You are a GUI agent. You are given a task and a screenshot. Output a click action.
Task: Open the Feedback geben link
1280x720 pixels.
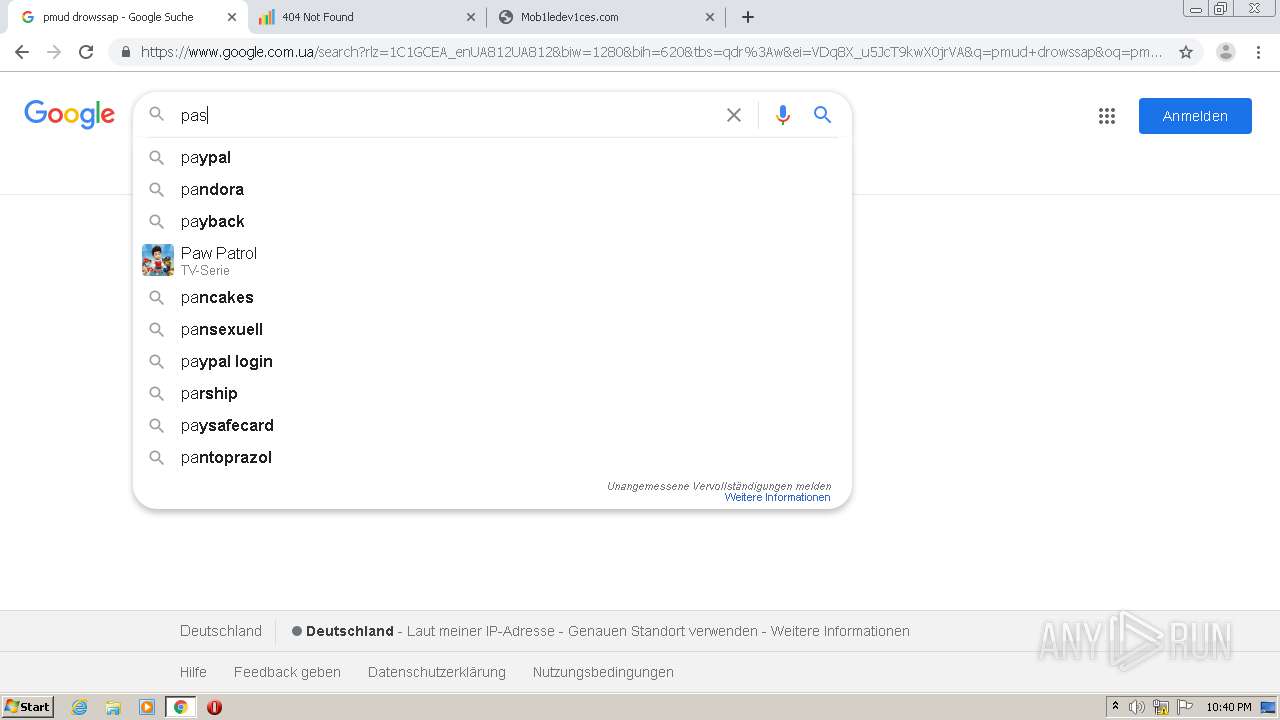tap(287, 672)
